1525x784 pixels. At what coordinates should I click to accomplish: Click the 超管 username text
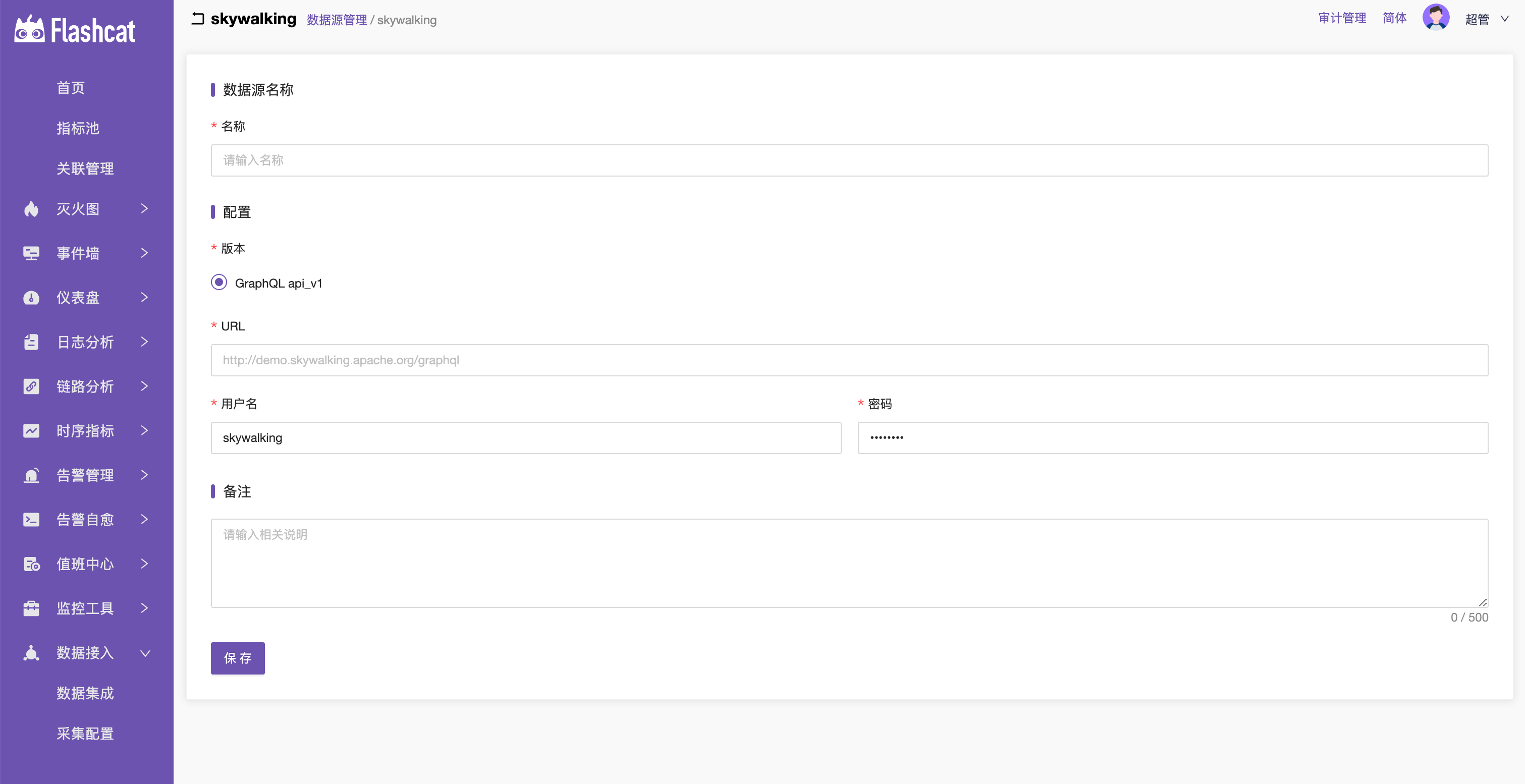click(1477, 20)
